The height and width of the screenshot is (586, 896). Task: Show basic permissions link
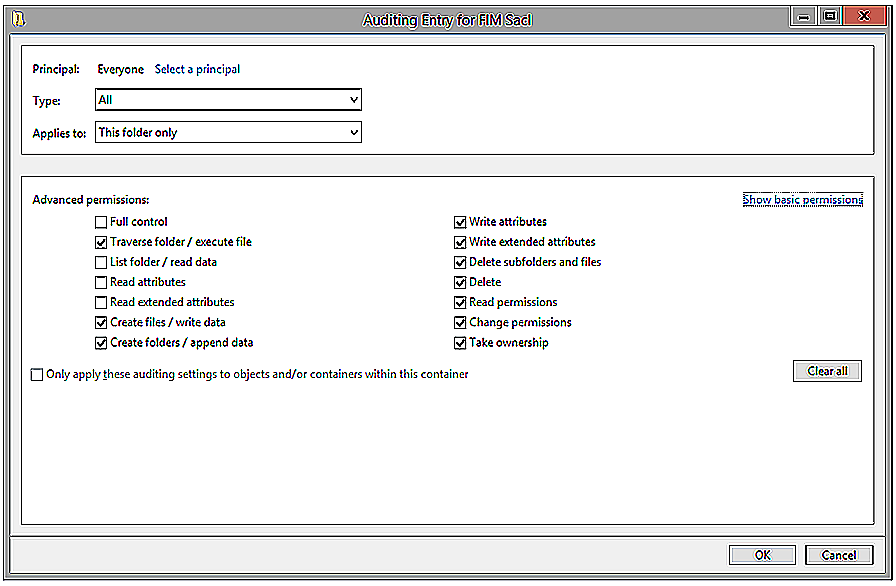[802, 200]
